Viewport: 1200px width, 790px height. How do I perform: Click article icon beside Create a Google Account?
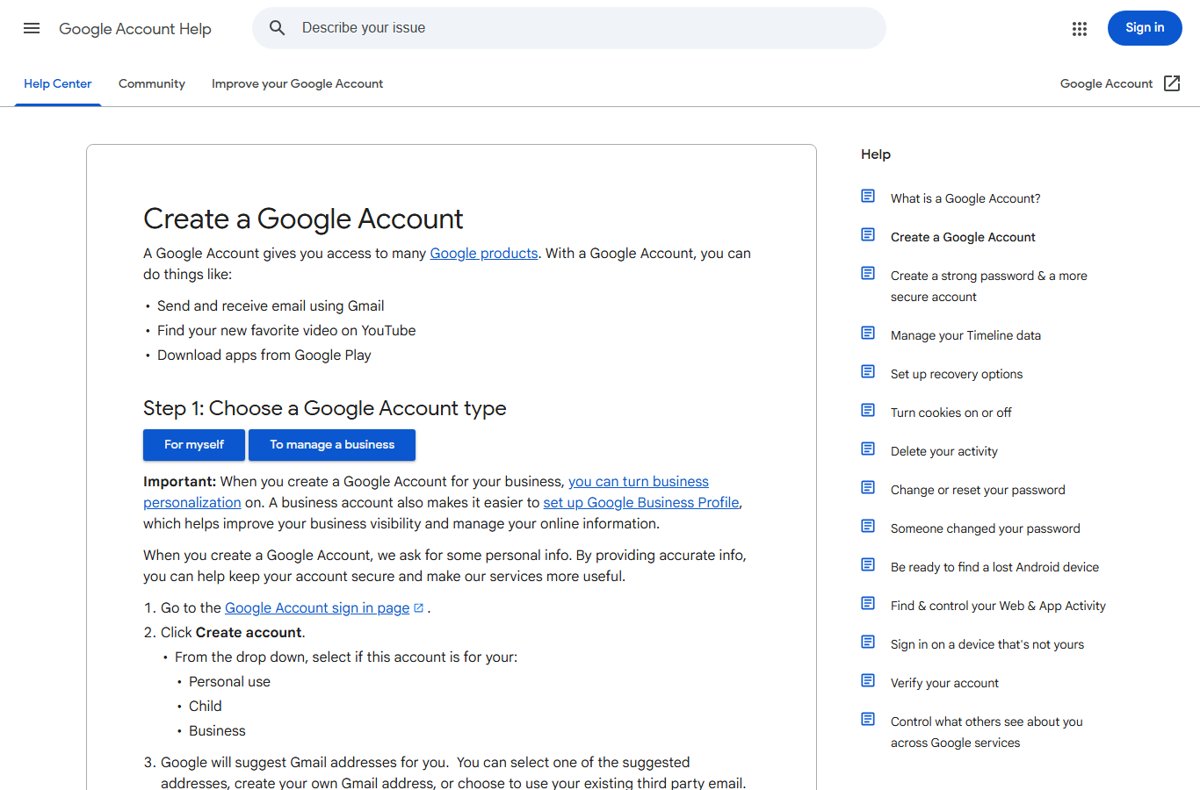[868, 235]
